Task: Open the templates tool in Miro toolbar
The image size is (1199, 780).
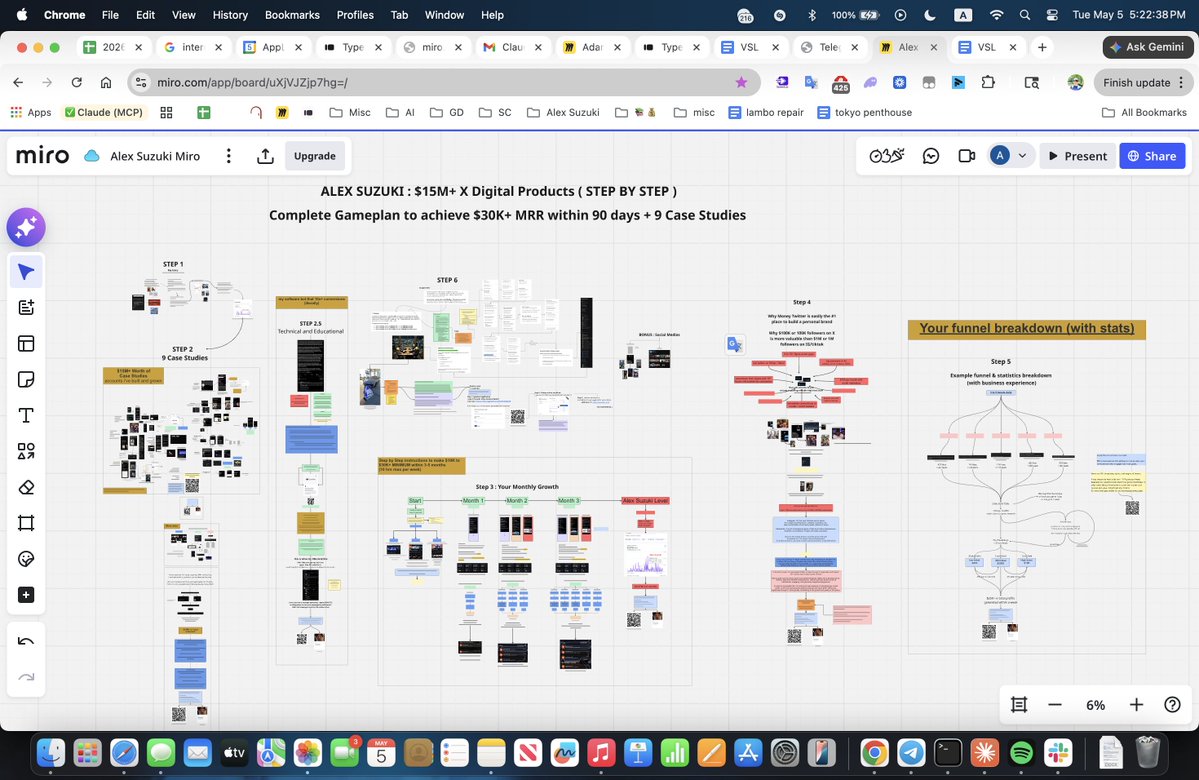Action: click(26, 343)
